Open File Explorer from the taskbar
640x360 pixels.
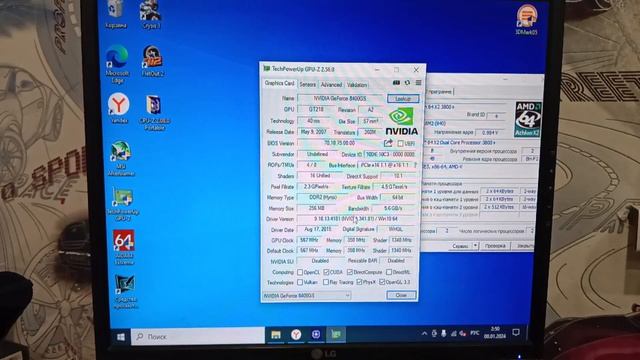276,335
